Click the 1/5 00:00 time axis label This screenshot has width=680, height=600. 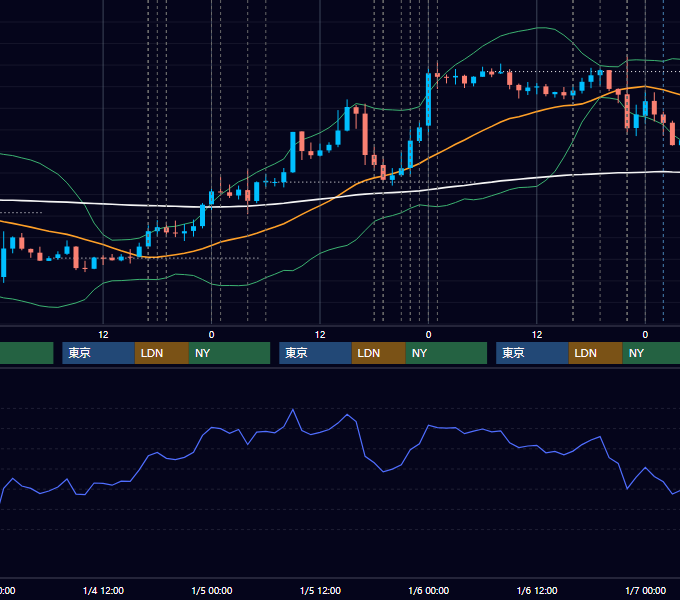212,590
